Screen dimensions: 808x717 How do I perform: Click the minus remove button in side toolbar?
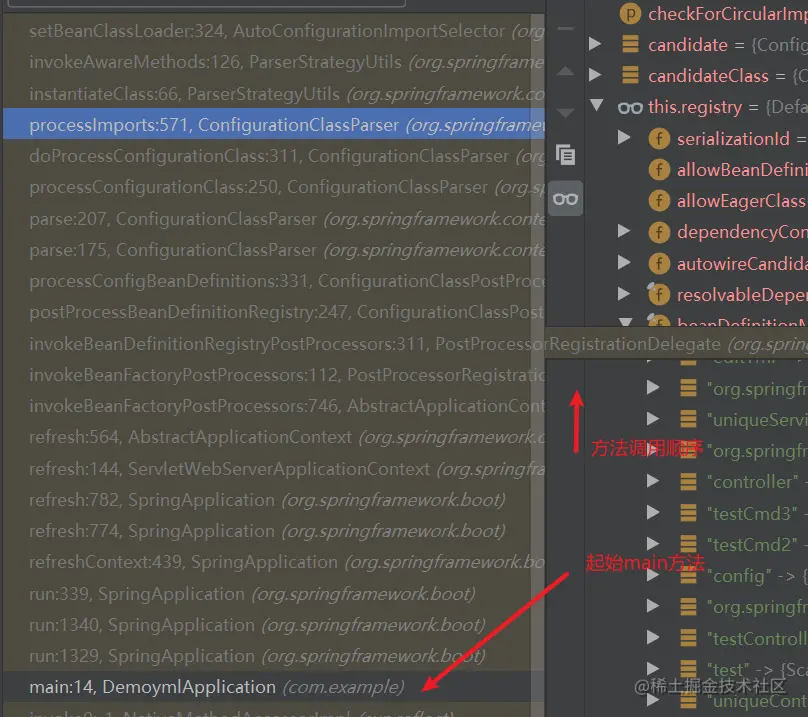[x=565, y=29]
